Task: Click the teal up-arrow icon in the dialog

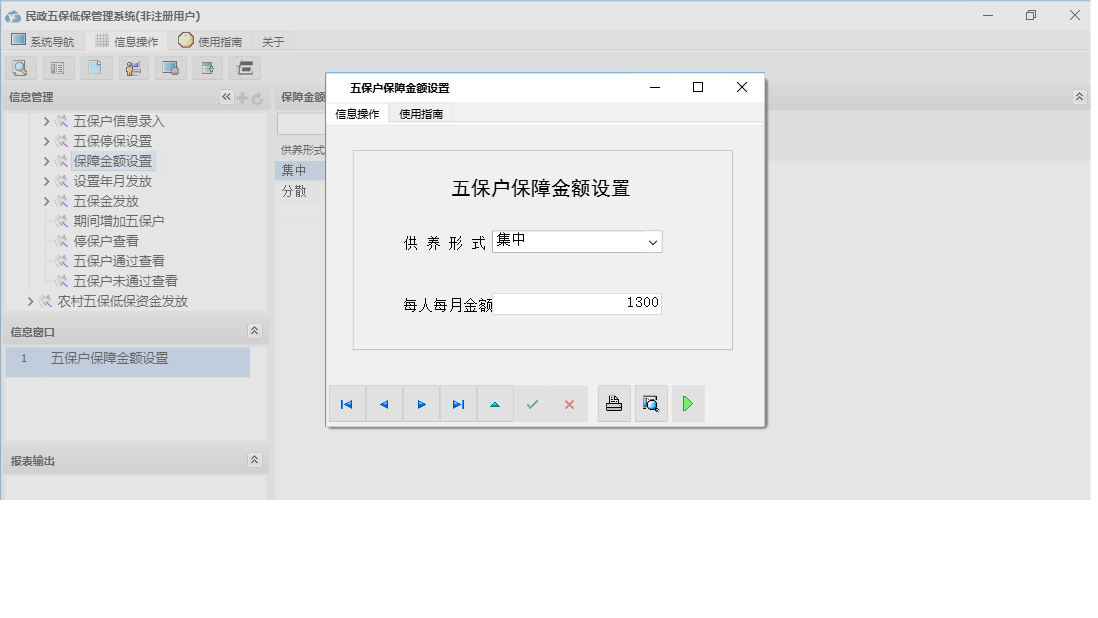Action: [495, 404]
